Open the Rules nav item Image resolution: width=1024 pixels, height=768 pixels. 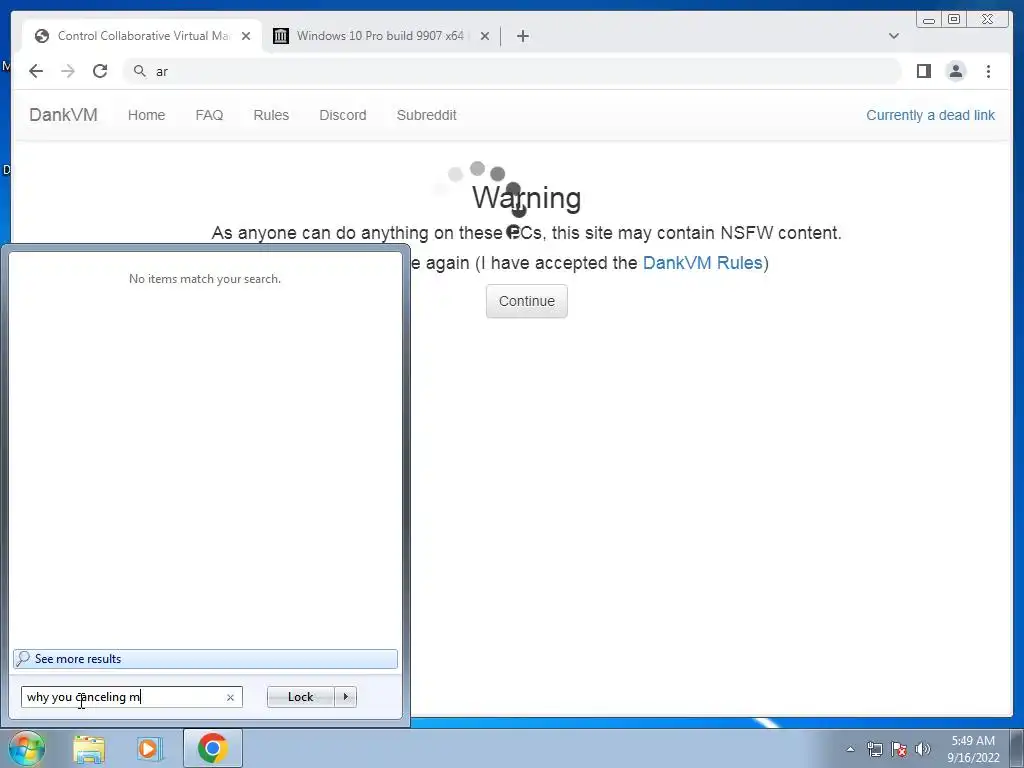(271, 115)
